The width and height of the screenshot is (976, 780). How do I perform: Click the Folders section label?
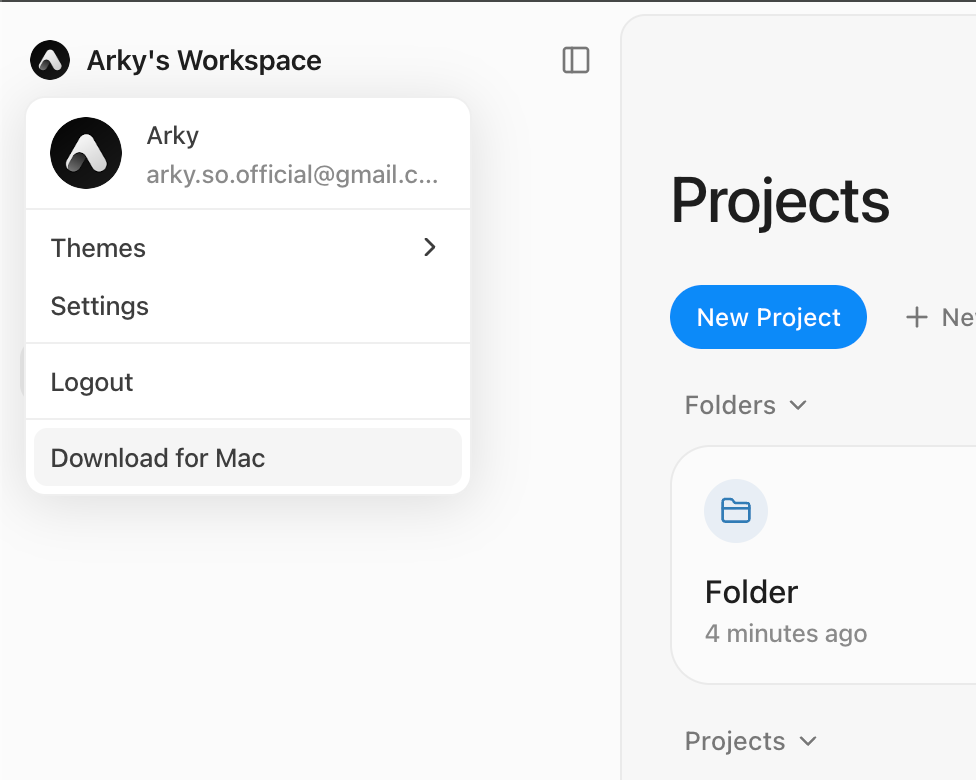click(x=730, y=405)
